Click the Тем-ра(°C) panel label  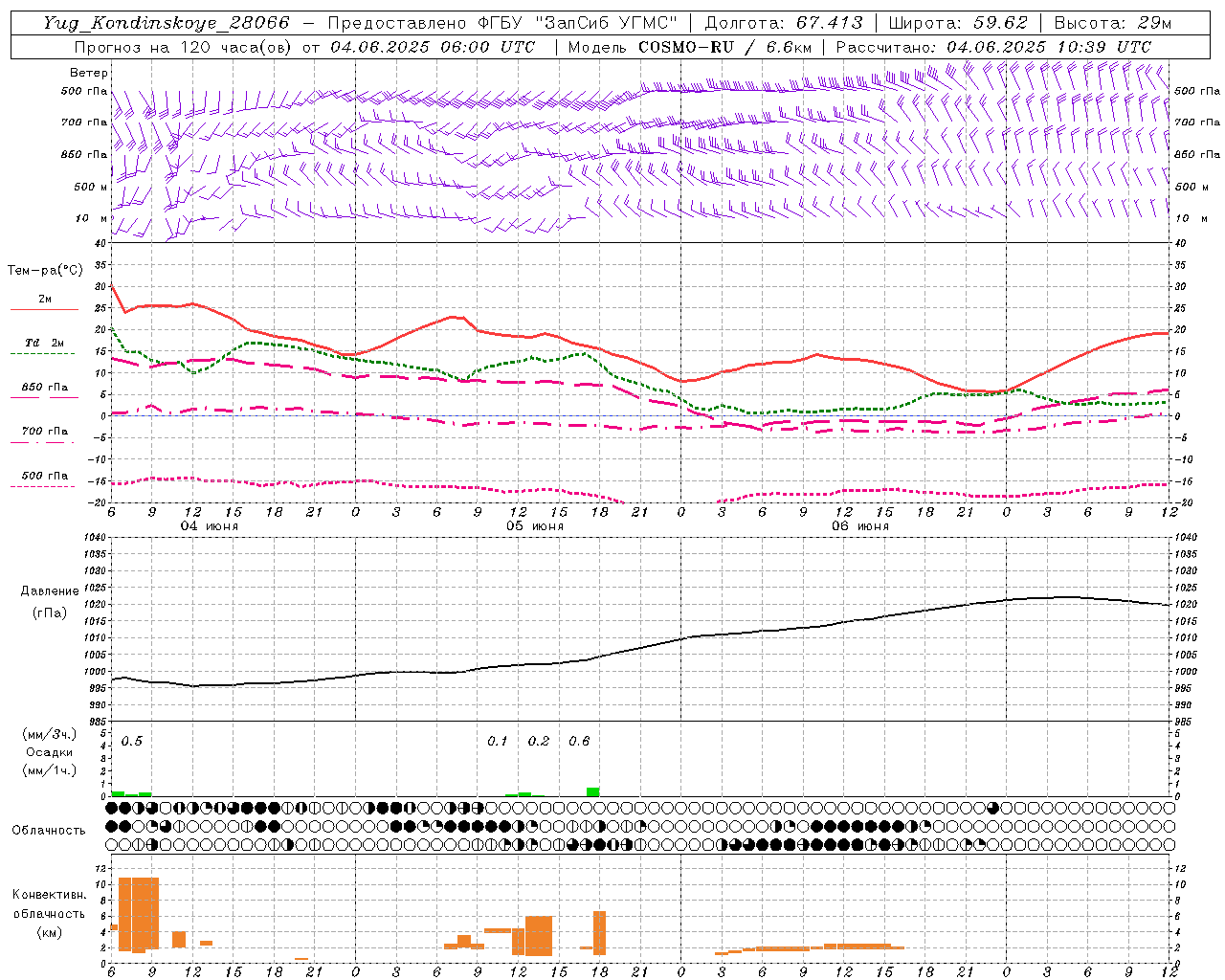point(45,271)
